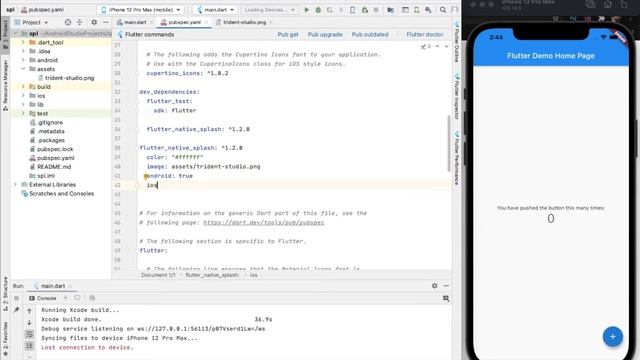
Task: Collapse the assets folder
Action: tap(23, 69)
